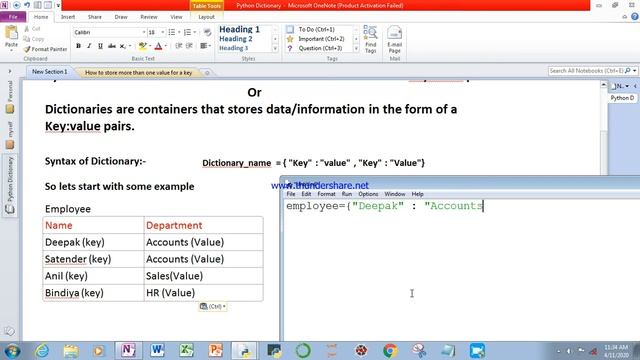This screenshot has width=640, height=360.
Task: Open Google Chrome from the taskbar
Action: [390, 351]
